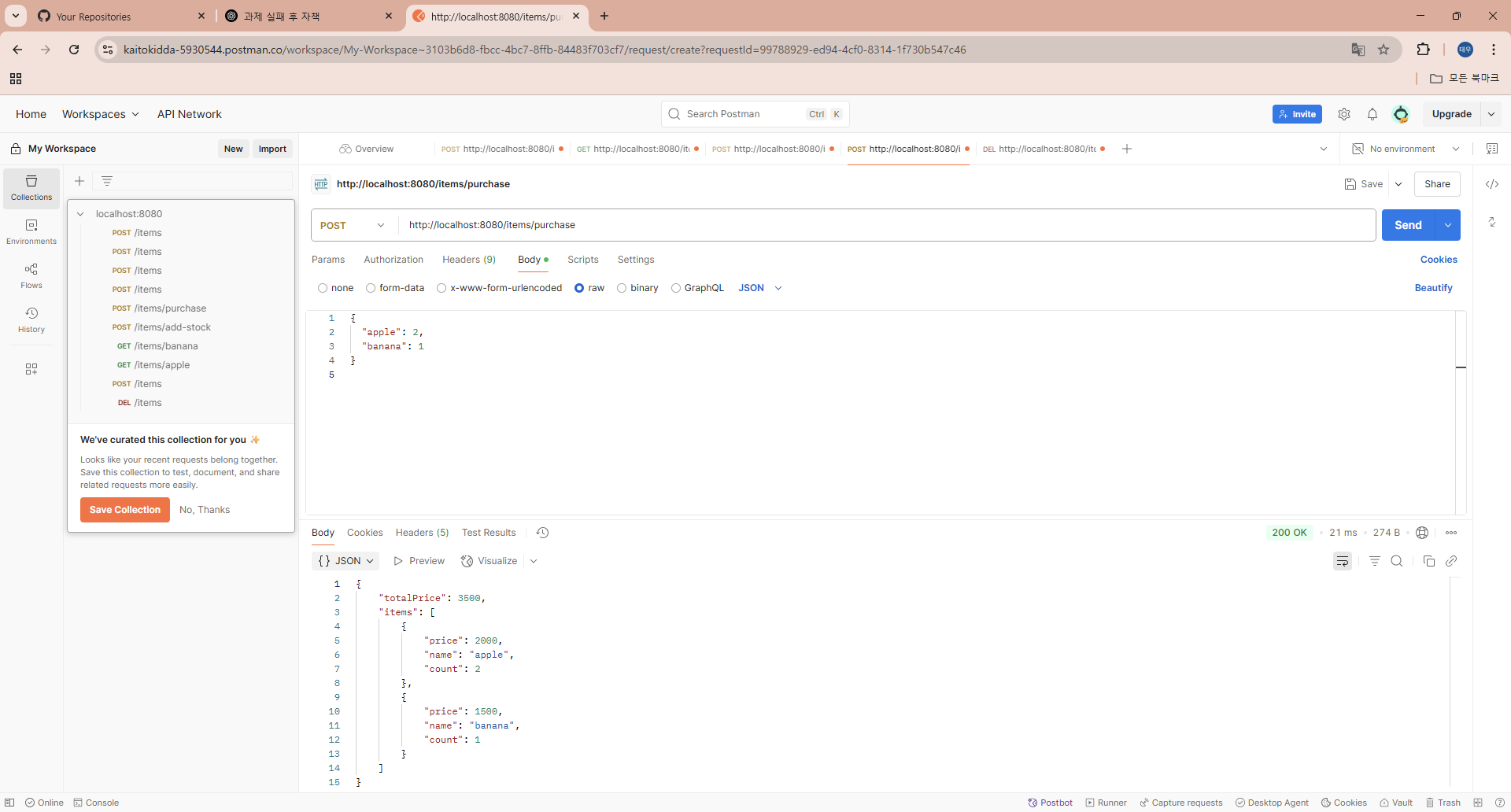
Task: Switch to the Headers (9) request tab
Action: pyautogui.click(x=469, y=260)
